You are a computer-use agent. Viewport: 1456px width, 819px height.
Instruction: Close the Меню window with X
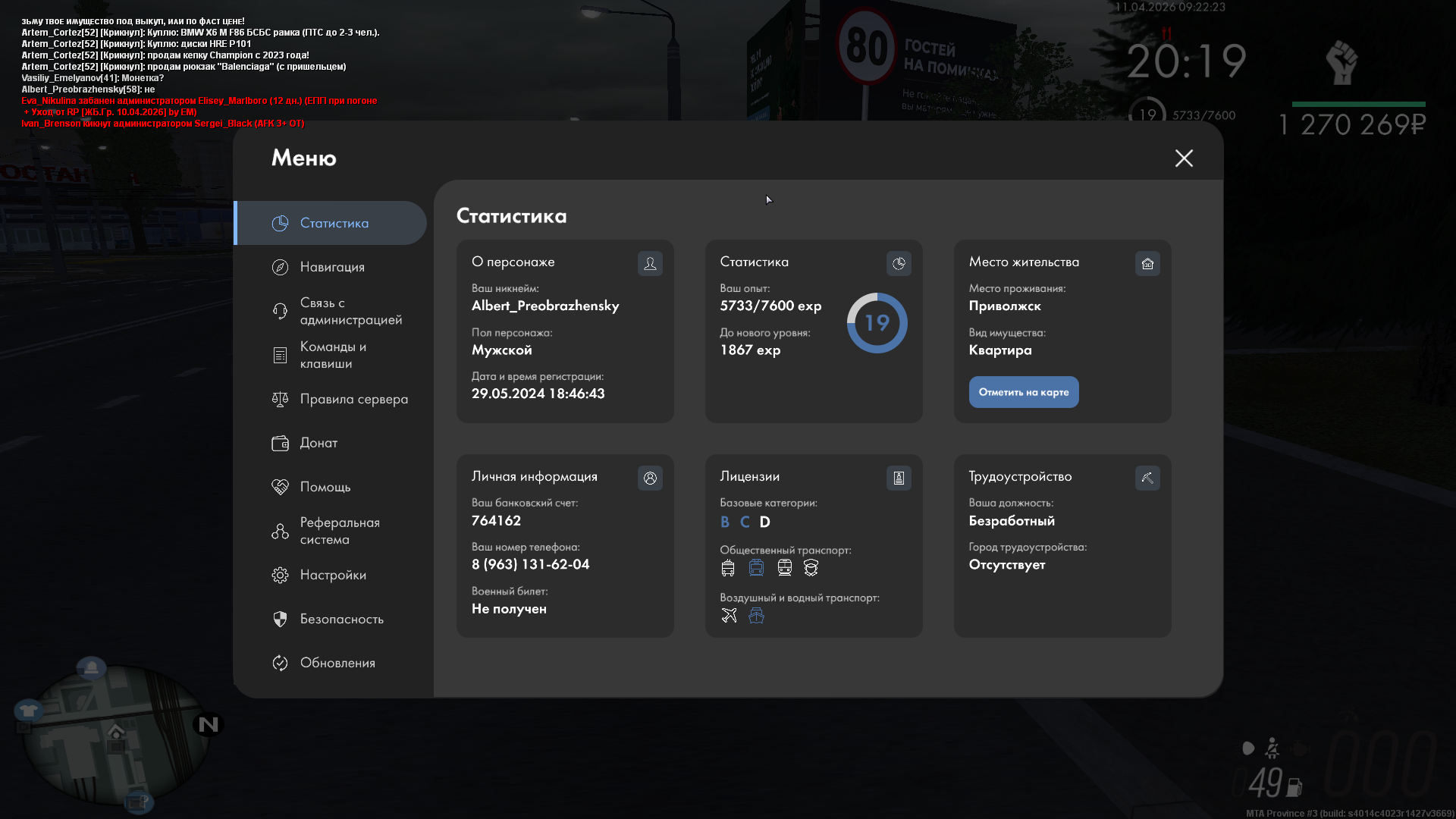[x=1184, y=158]
